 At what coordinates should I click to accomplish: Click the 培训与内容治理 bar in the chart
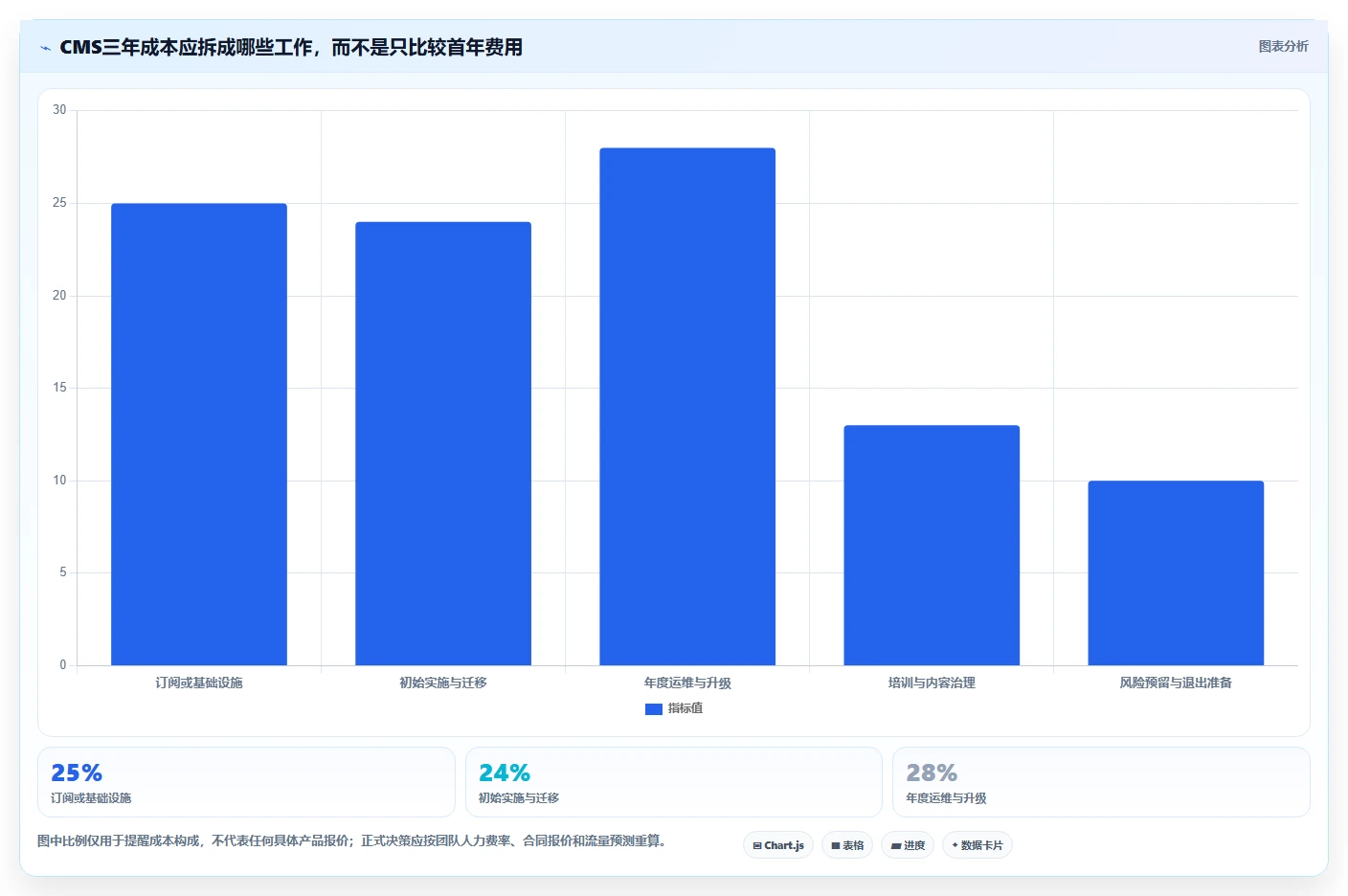pyautogui.click(x=932, y=546)
